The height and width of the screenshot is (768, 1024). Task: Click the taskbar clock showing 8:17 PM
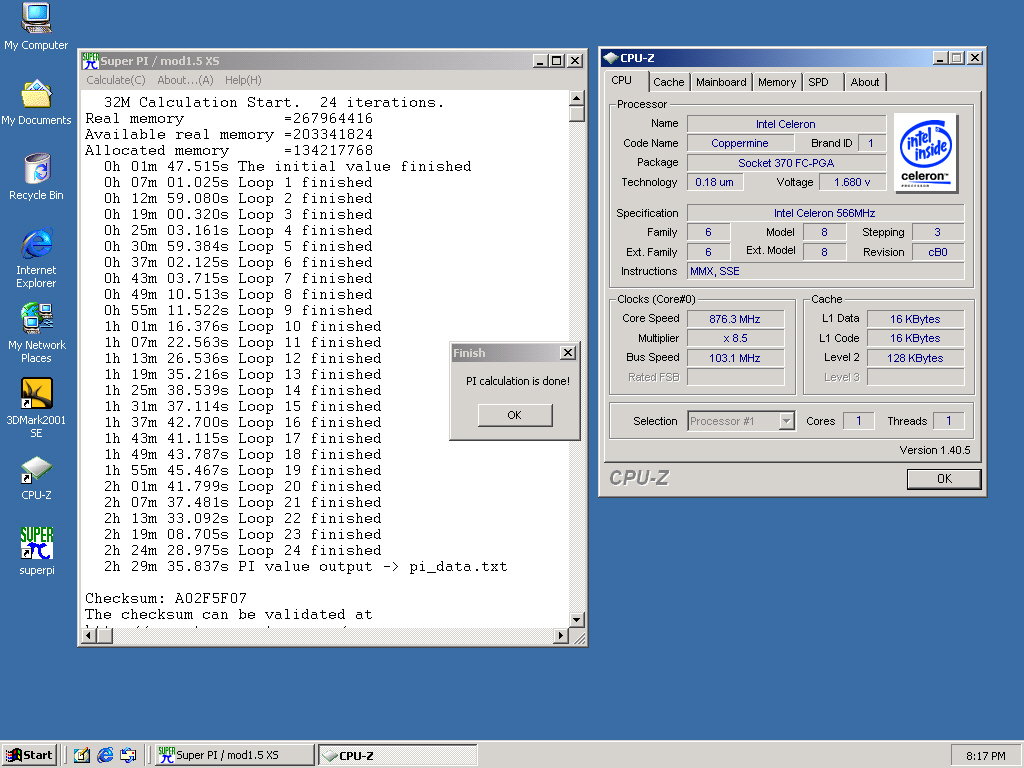tap(985, 756)
